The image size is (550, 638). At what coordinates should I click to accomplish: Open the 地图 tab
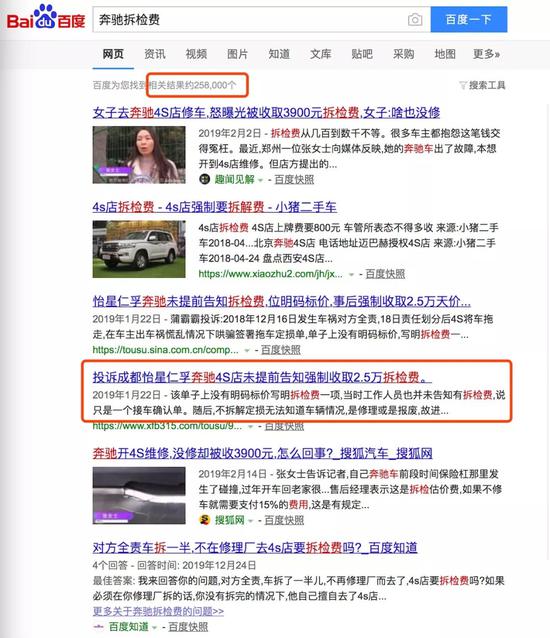445,54
